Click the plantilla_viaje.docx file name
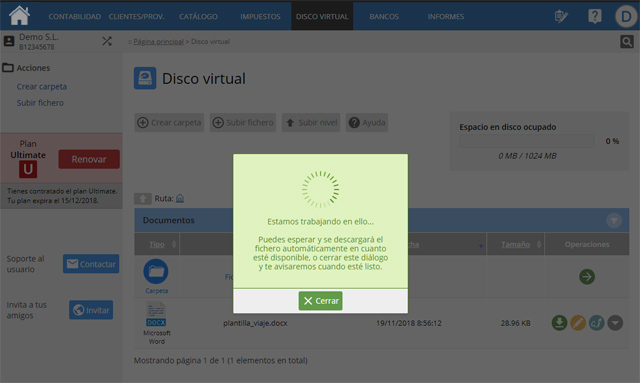 (255, 323)
